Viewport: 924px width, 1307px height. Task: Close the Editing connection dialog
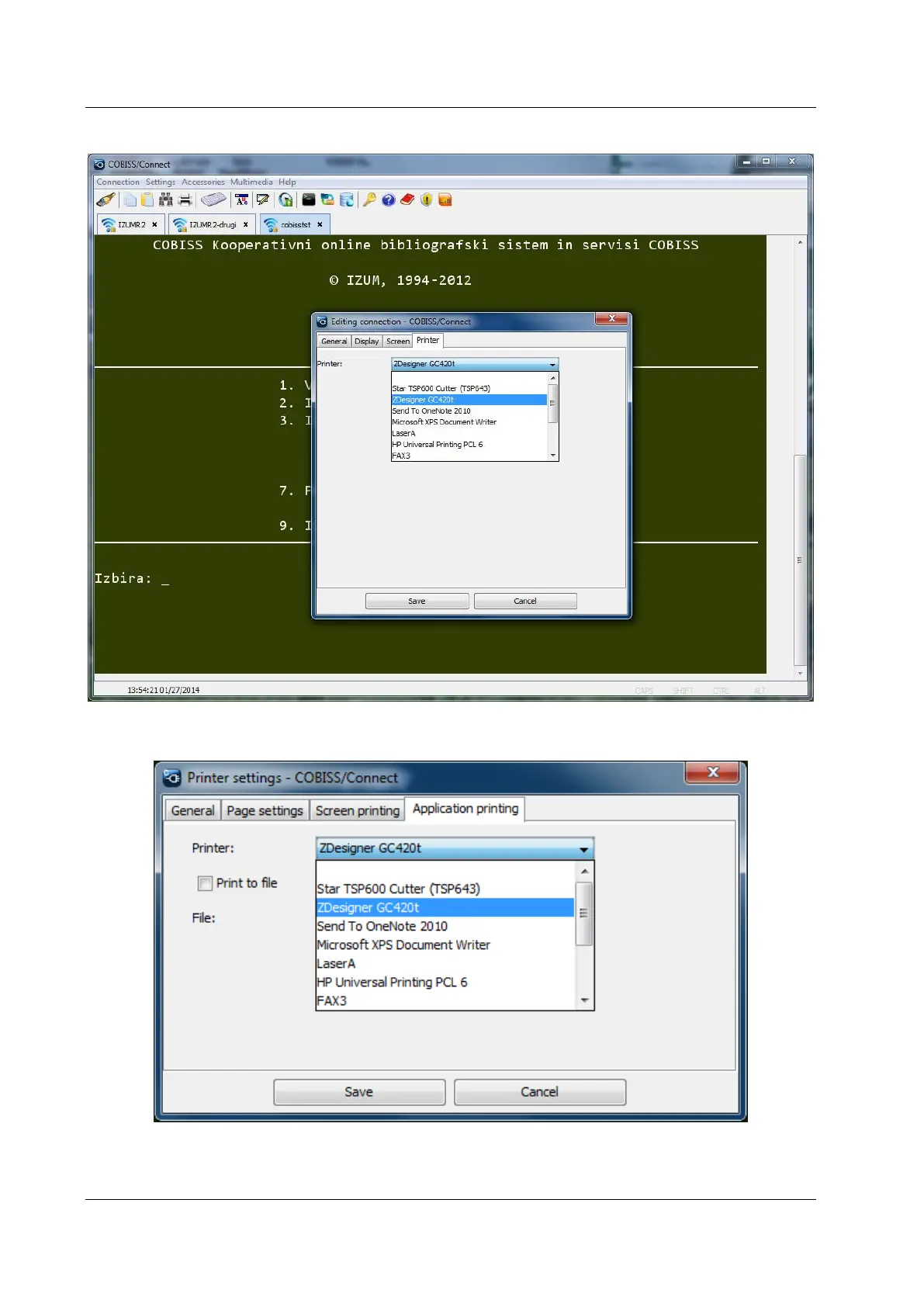612,319
